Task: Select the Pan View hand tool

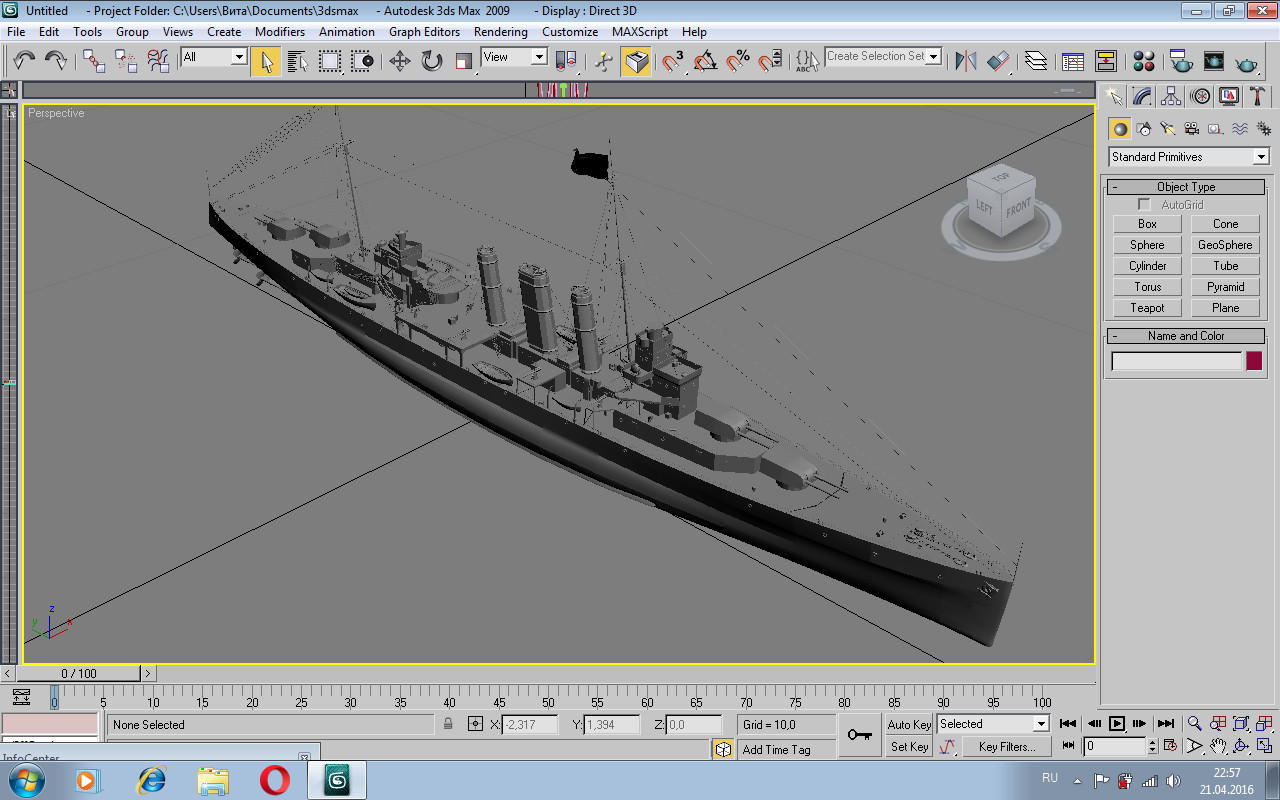Action: (1218, 746)
